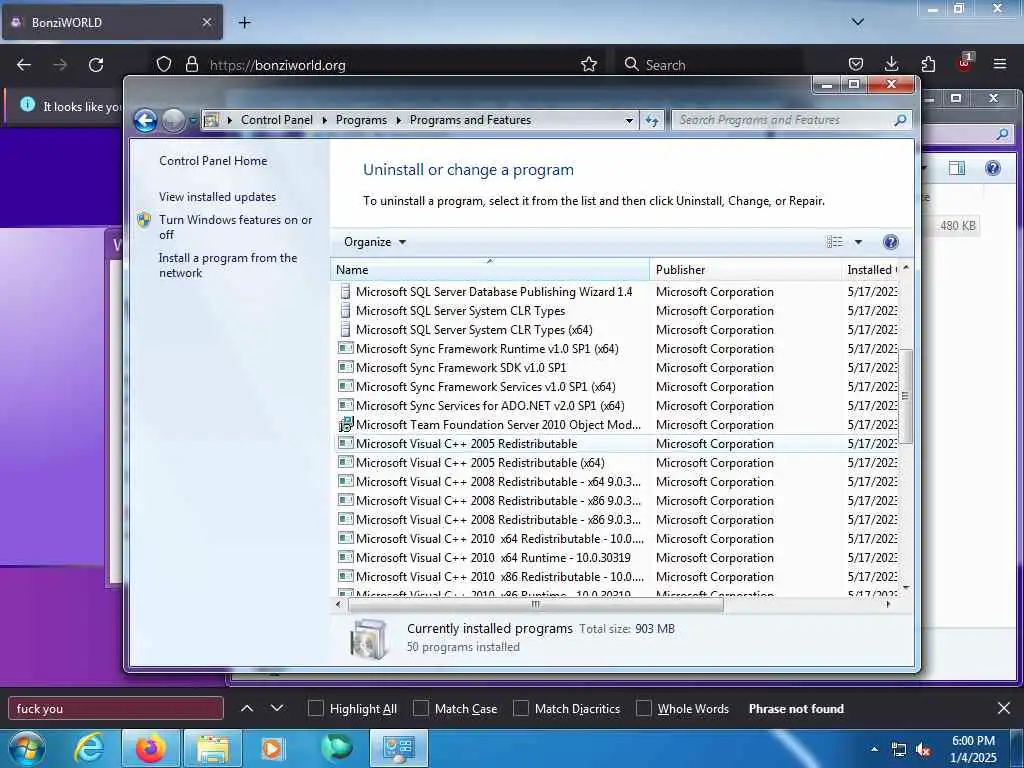Tick the Match Case checkbox
Viewport: 1024px width, 768px height.
coord(421,709)
